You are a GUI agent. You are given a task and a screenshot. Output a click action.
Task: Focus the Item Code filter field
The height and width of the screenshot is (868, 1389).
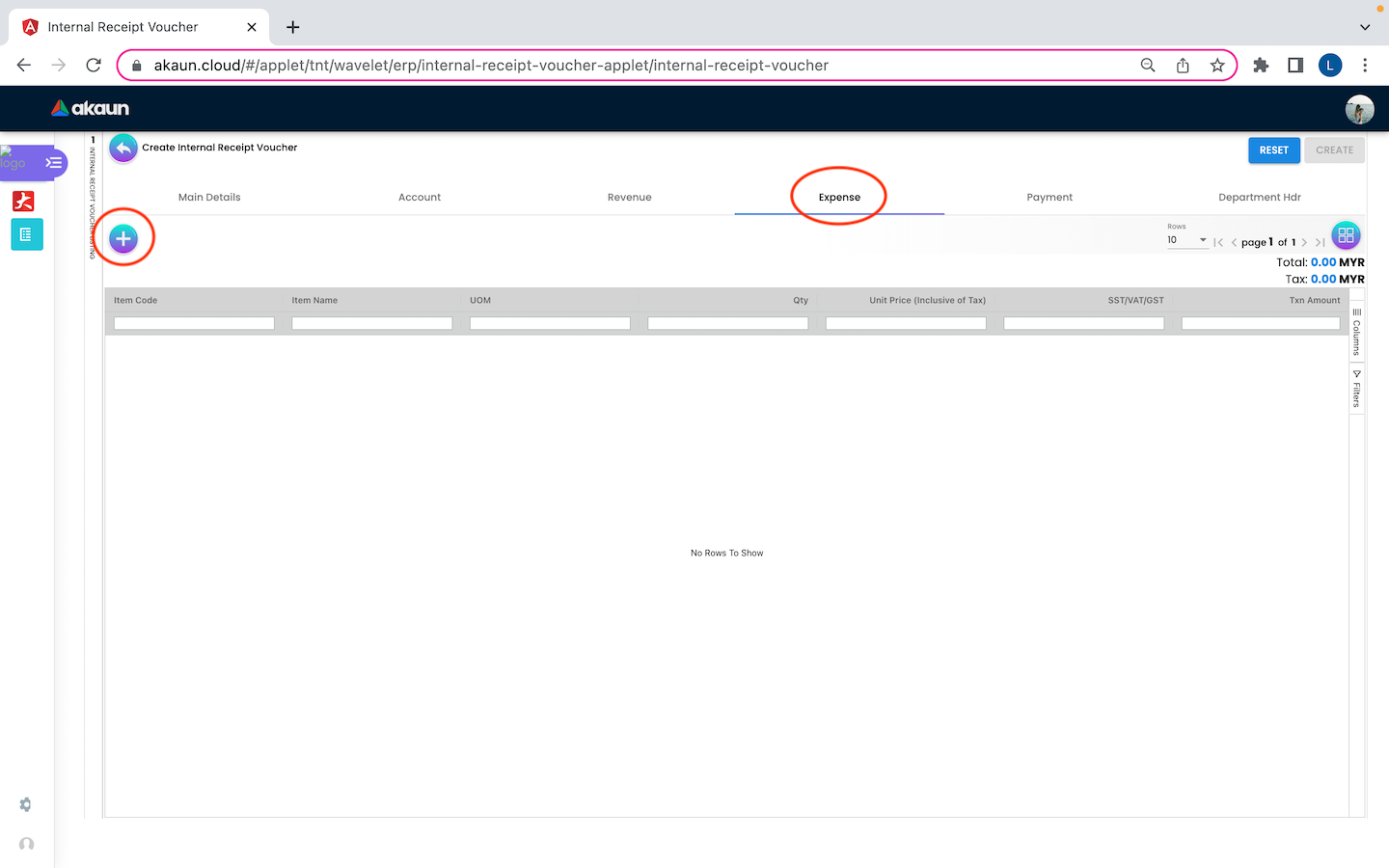(194, 323)
